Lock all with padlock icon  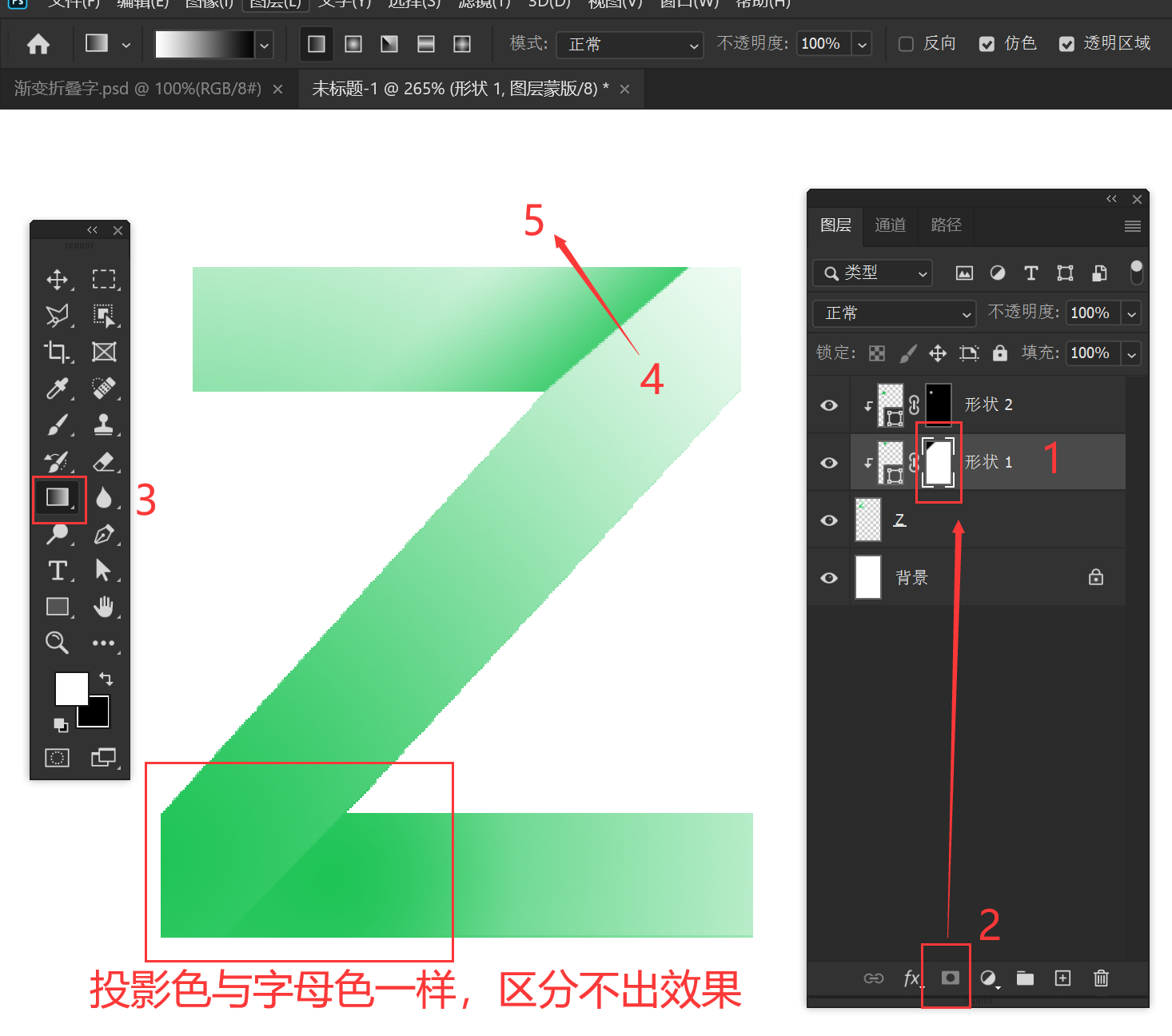point(1000,353)
